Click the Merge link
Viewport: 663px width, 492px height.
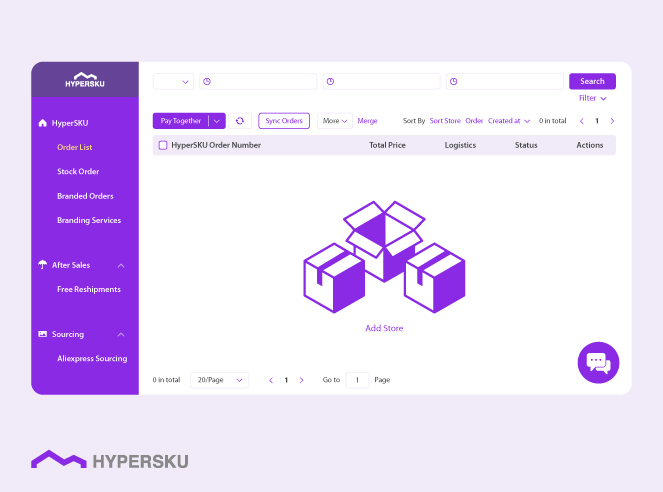pyautogui.click(x=367, y=121)
